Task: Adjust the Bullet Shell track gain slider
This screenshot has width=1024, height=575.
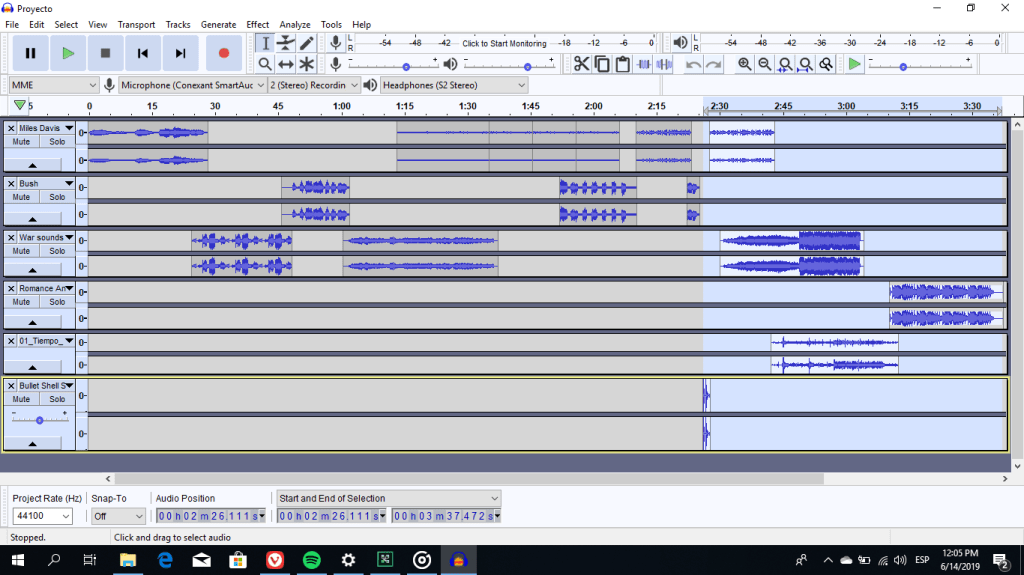Action: coord(39,420)
